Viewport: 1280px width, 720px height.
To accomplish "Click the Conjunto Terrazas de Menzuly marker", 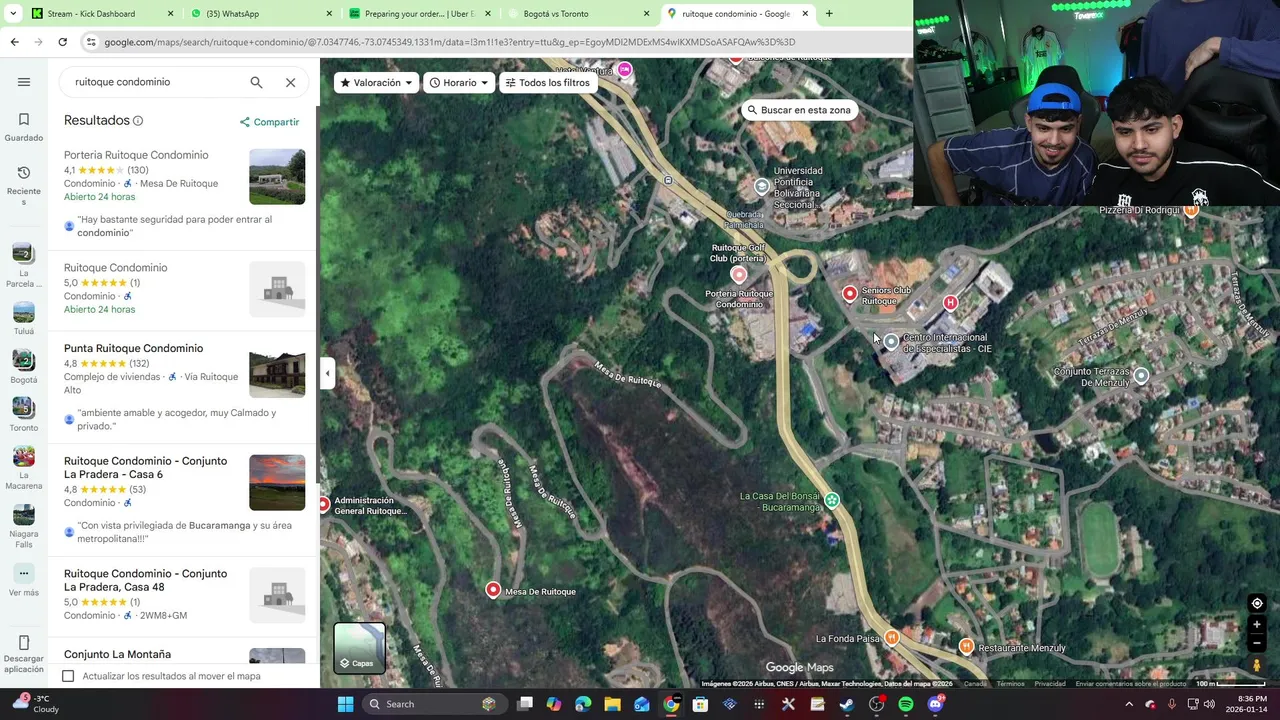I will pos(1141,376).
